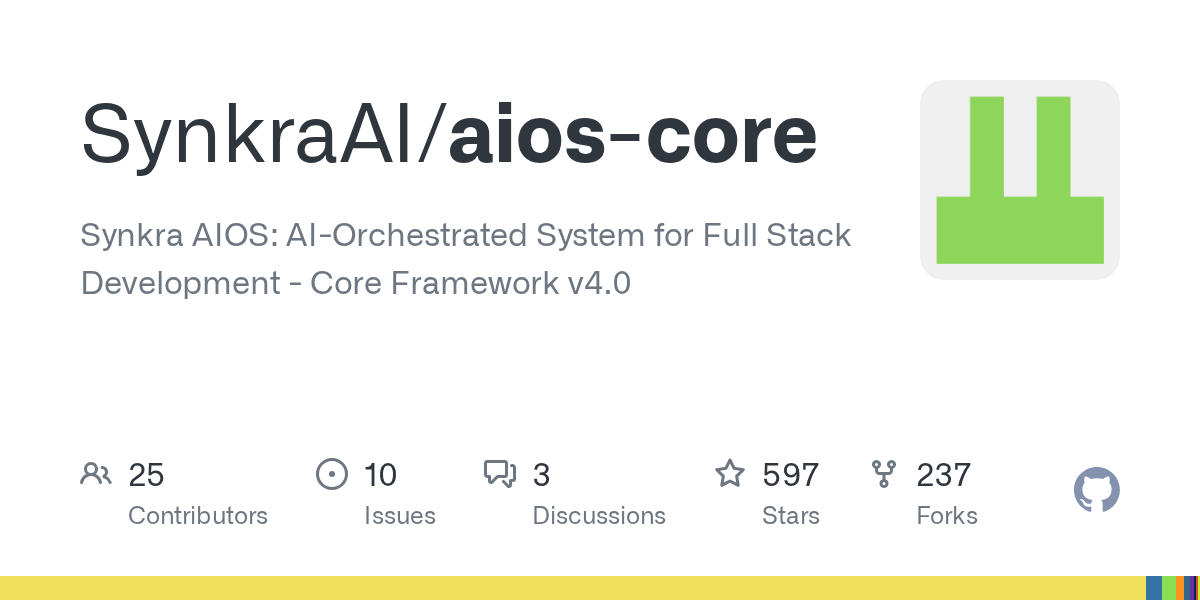Click the first blue language bar segment
Image resolution: width=1200 pixels, height=600 pixels.
point(1153,588)
